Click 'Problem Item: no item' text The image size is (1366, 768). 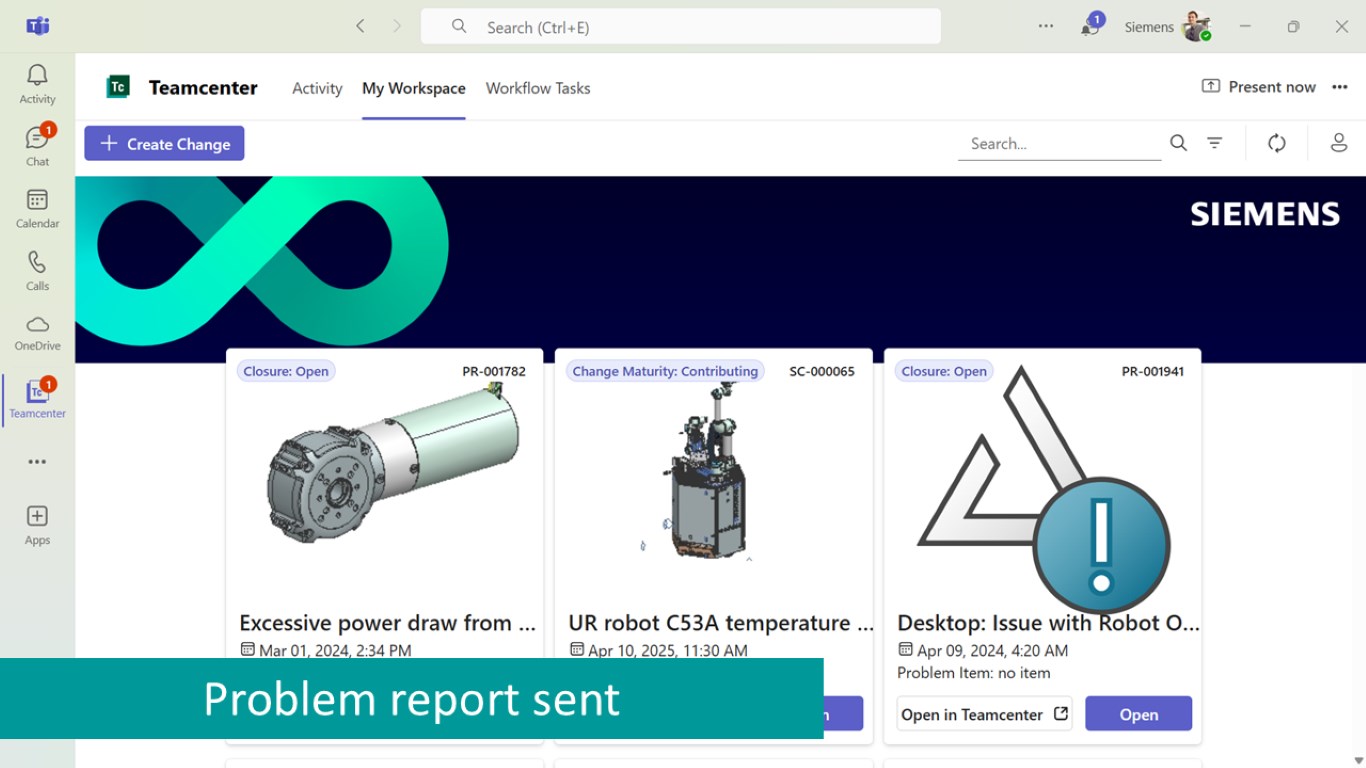(x=974, y=673)
